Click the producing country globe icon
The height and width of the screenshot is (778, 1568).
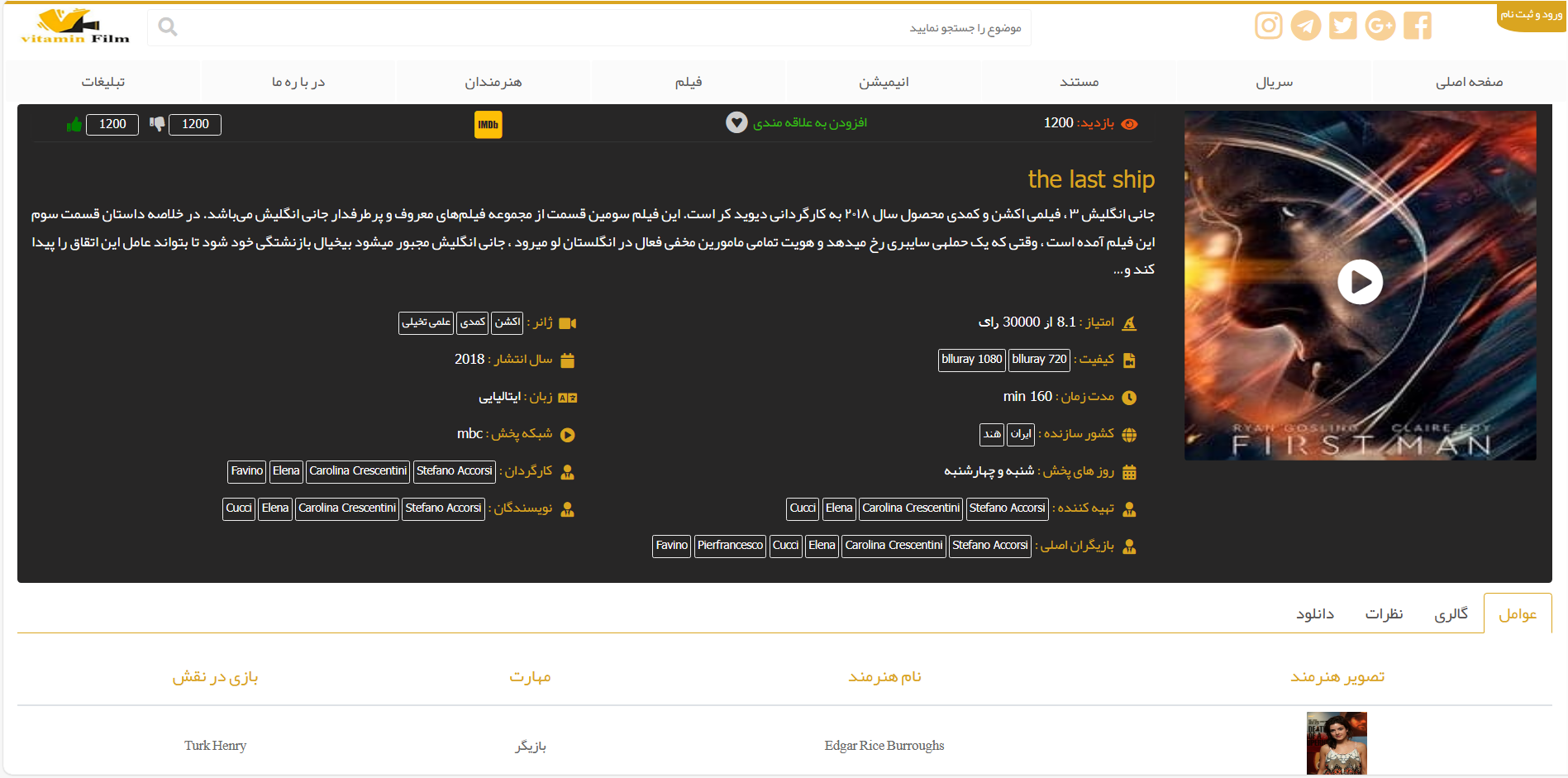(x=1129, y=435)
